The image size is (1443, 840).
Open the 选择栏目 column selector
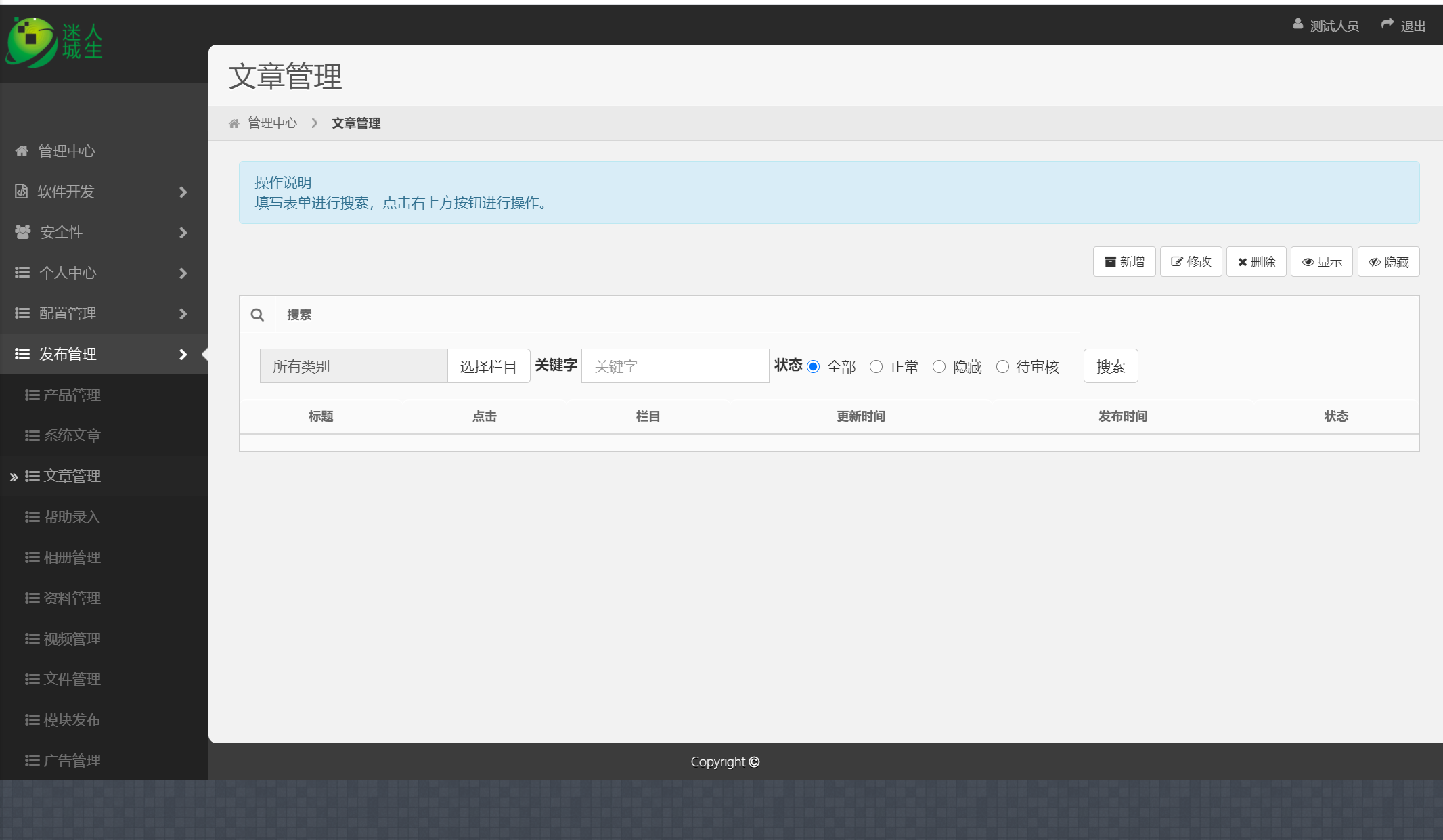coord(488,366)
